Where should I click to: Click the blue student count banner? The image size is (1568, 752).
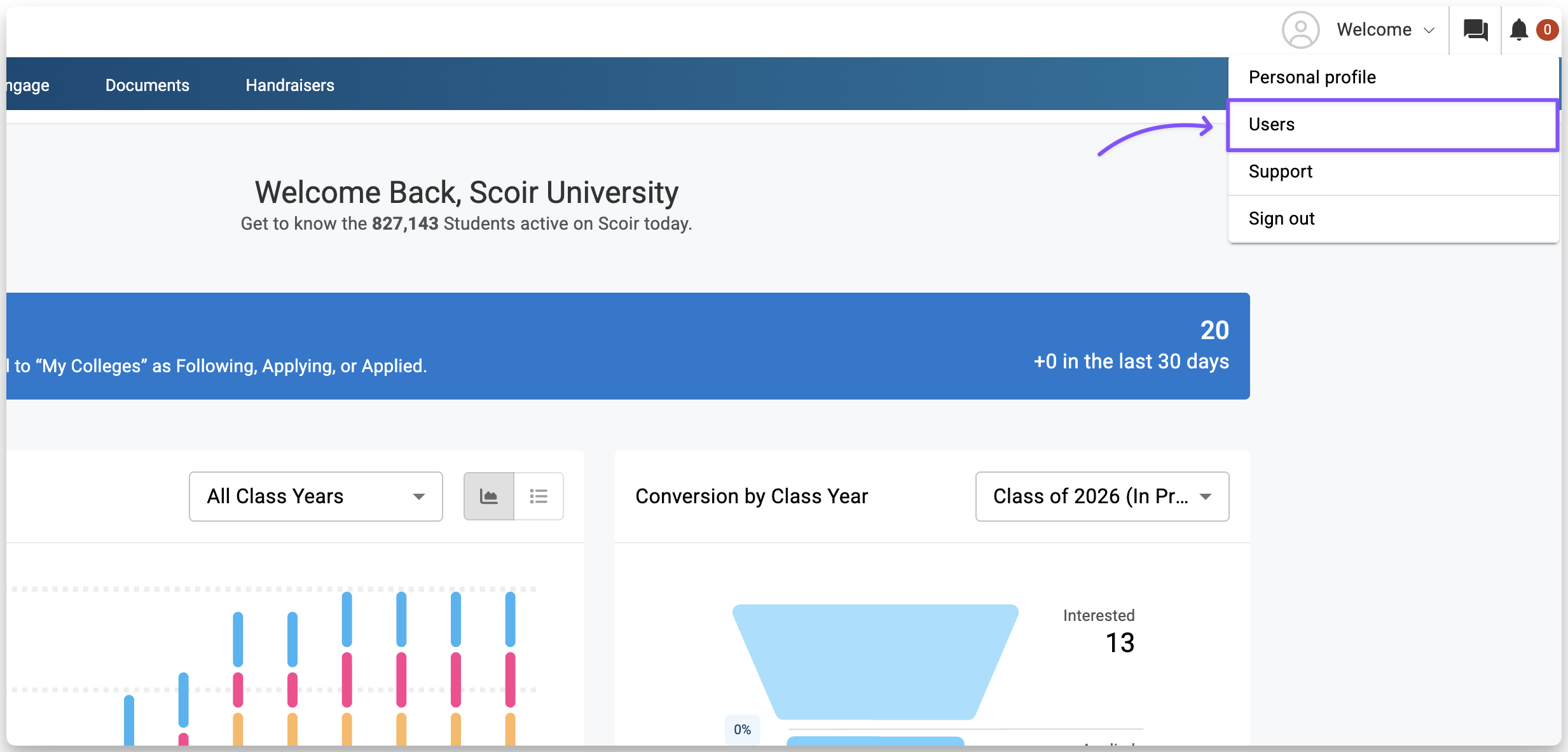pos(627,346)
